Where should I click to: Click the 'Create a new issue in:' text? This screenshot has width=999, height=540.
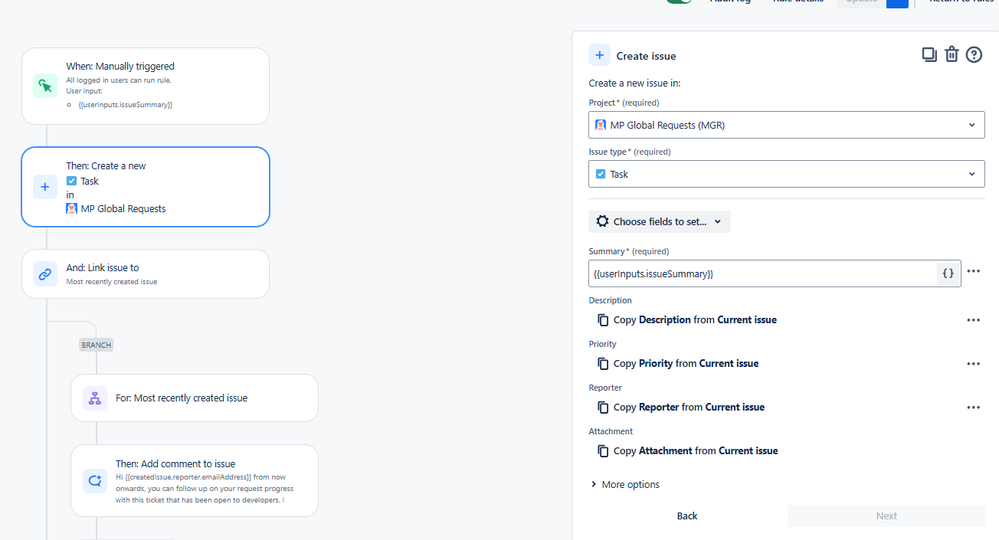pos(635,83)
